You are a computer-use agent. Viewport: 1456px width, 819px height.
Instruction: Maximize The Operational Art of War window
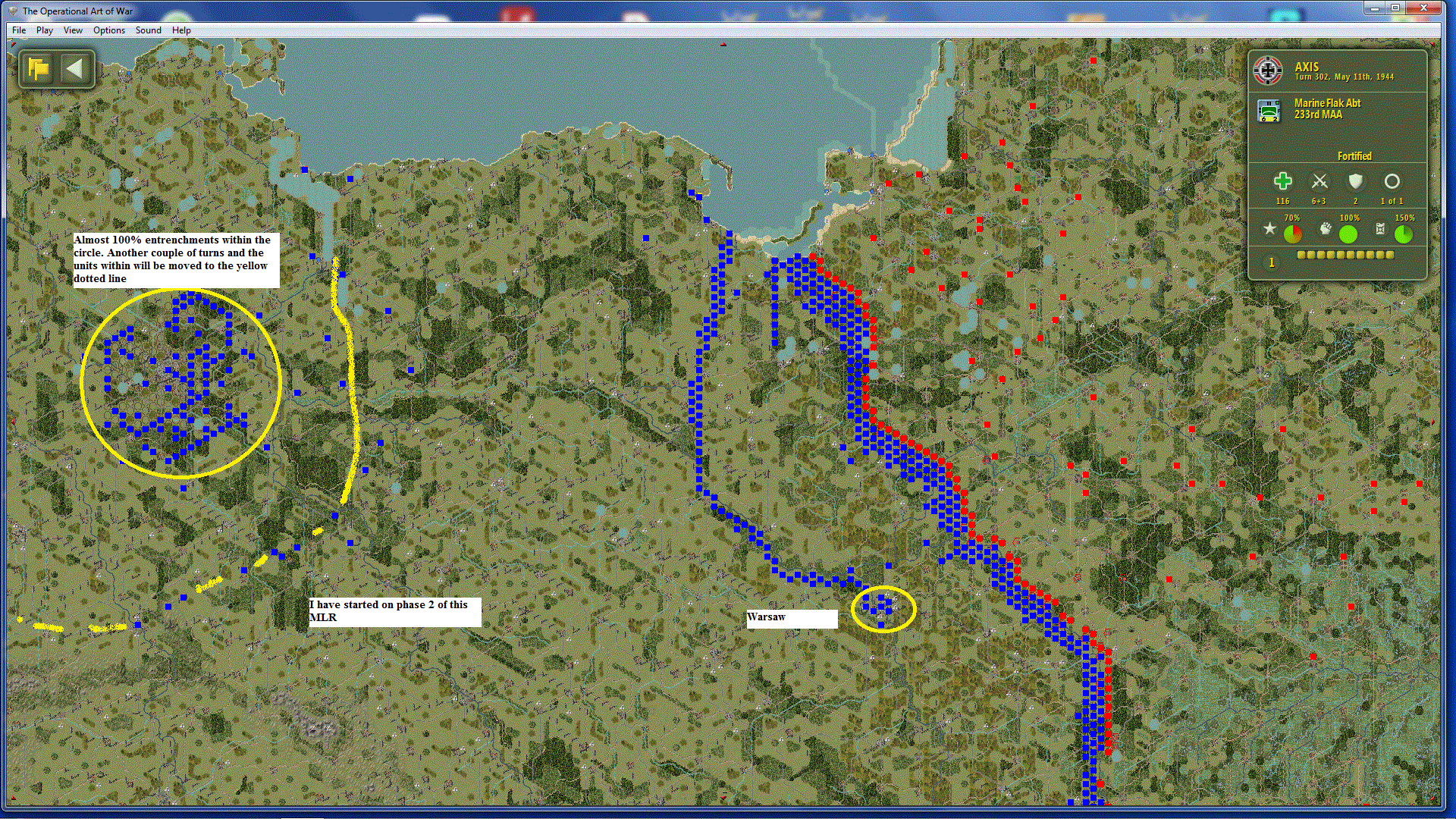1395,8
